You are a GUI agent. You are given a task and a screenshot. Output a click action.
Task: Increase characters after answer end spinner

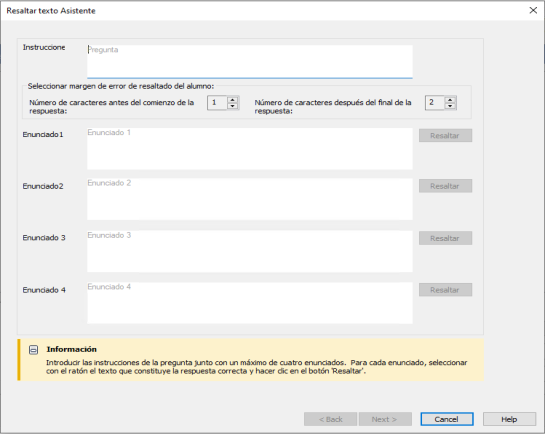tap(450, 100)
